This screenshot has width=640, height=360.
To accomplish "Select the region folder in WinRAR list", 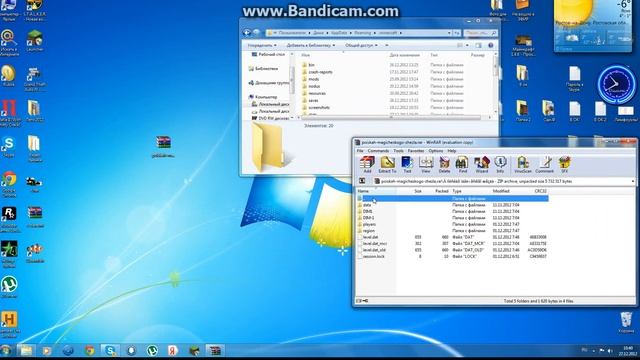I will pos(369,231).
